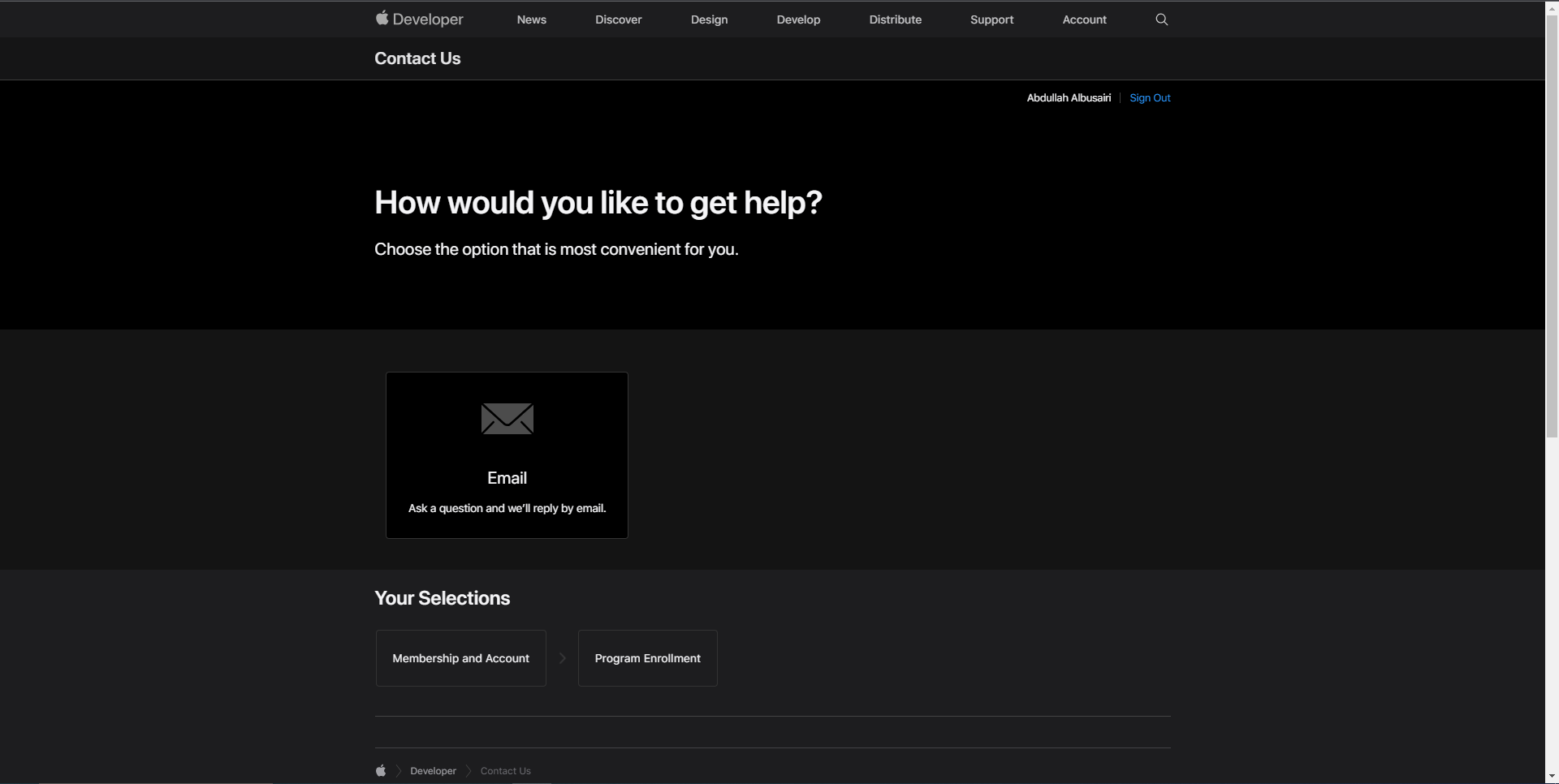Viewport: 1559px width, 784px height.
Task: Open the Developer breadcrumb link in footer
Action: pyautogui.click(x=433, y=771)
